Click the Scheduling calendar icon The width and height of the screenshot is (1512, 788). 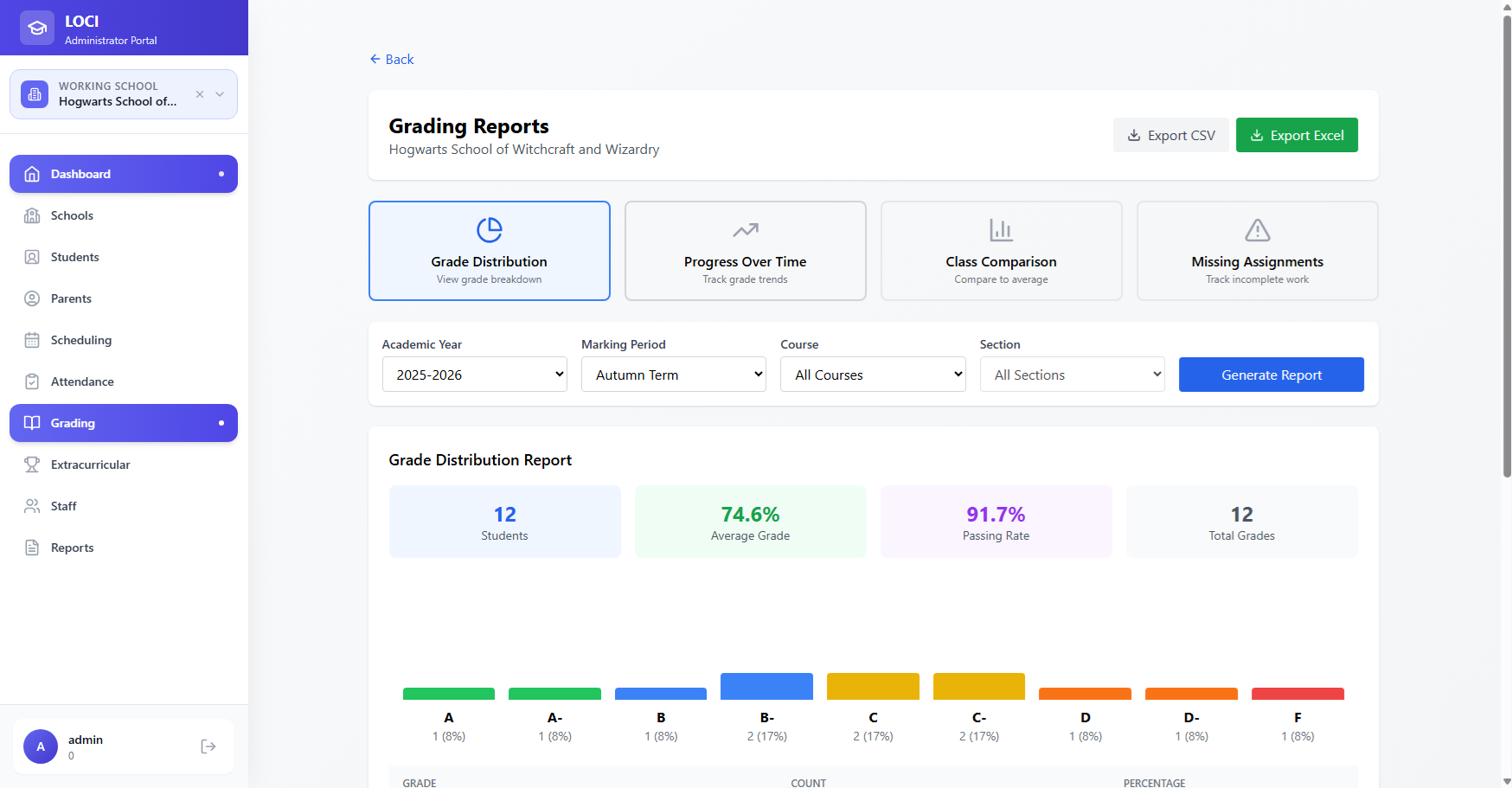click(32, 340)
